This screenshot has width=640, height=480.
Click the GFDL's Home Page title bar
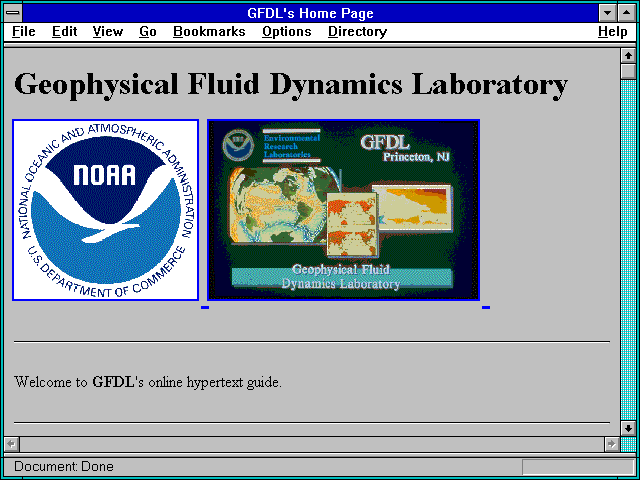[x=310, y=13]
